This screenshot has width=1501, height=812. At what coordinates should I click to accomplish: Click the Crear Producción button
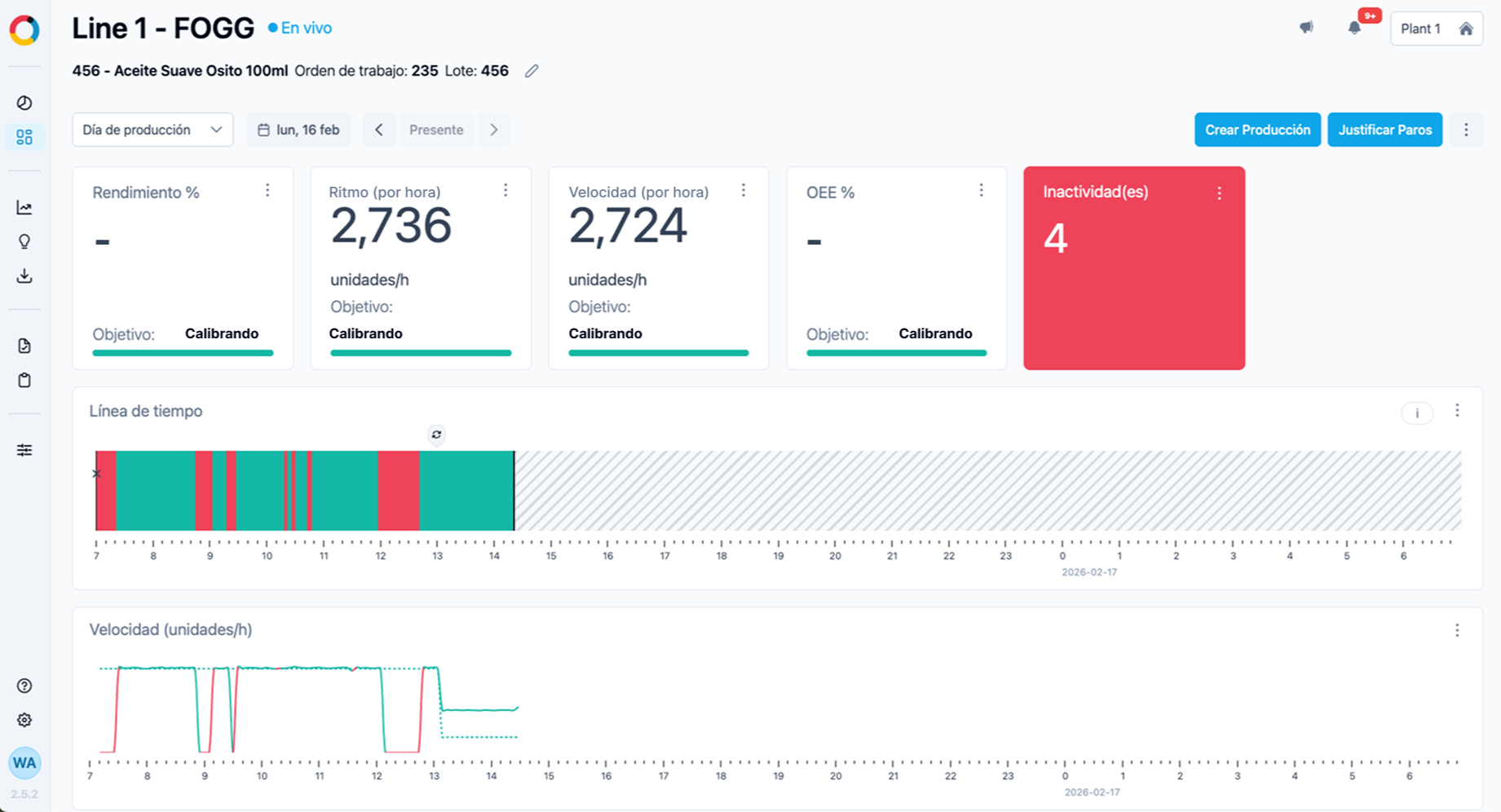pyautogui.click(x=1257, y=130)
